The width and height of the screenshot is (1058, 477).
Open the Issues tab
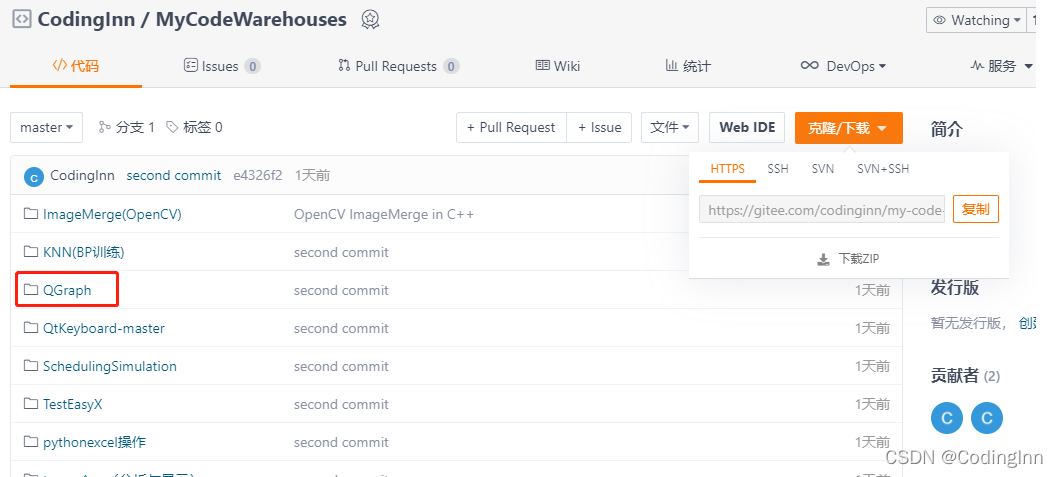click(x=222, y=65)
